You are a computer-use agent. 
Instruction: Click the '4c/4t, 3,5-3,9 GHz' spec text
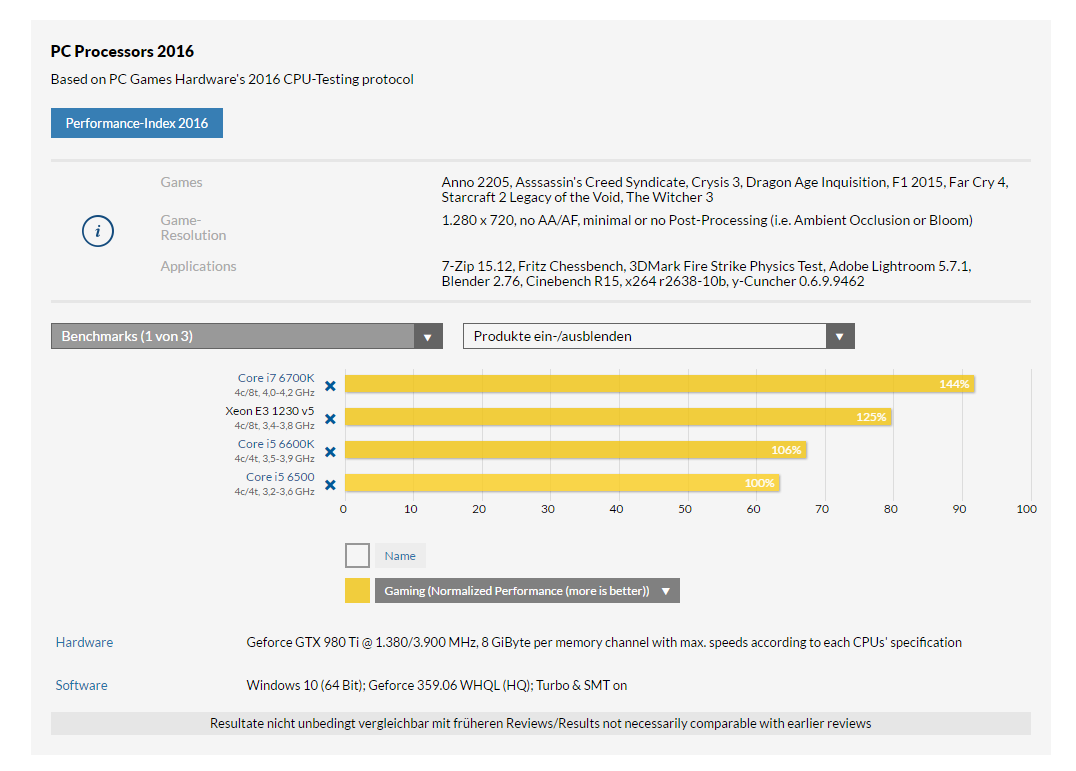274,459
